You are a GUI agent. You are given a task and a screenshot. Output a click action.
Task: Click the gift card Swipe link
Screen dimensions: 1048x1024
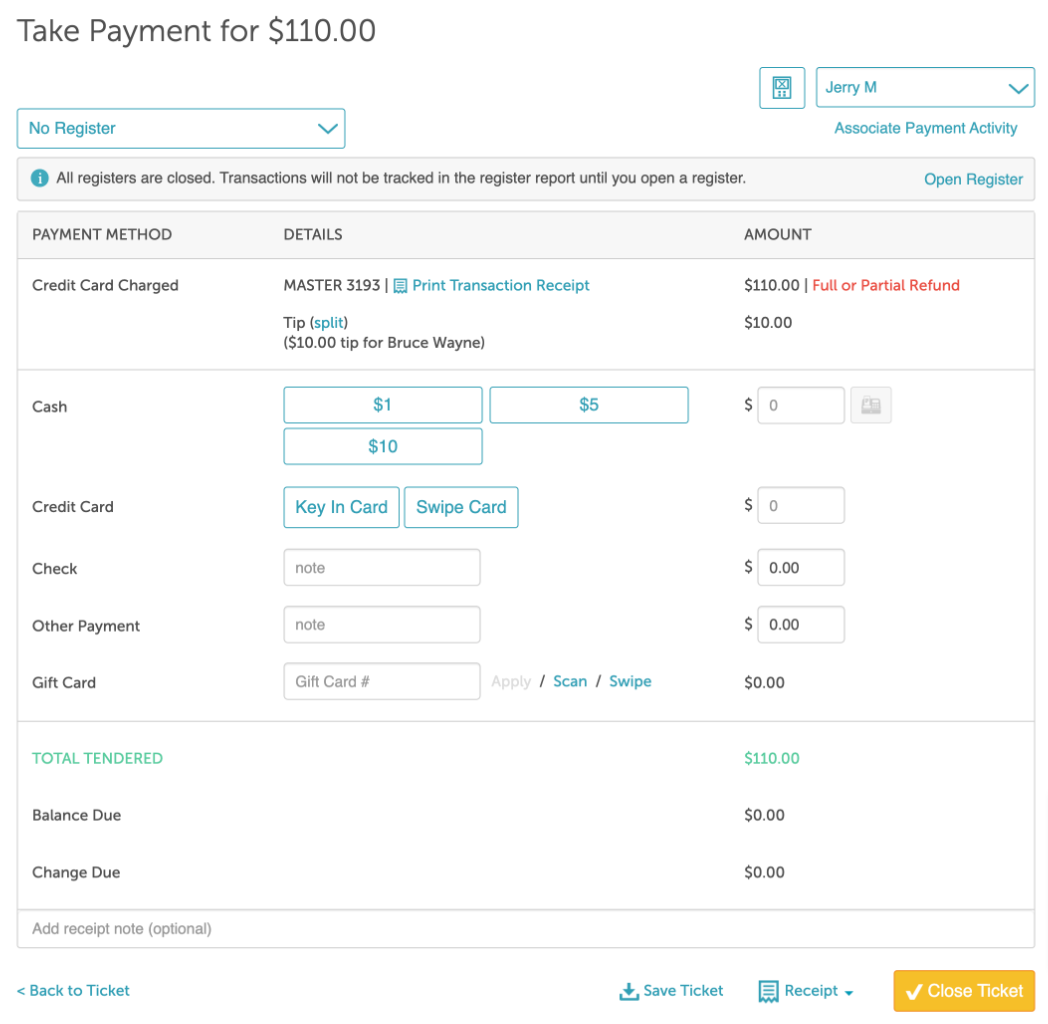pyautogui.click(x=630, y=682)
